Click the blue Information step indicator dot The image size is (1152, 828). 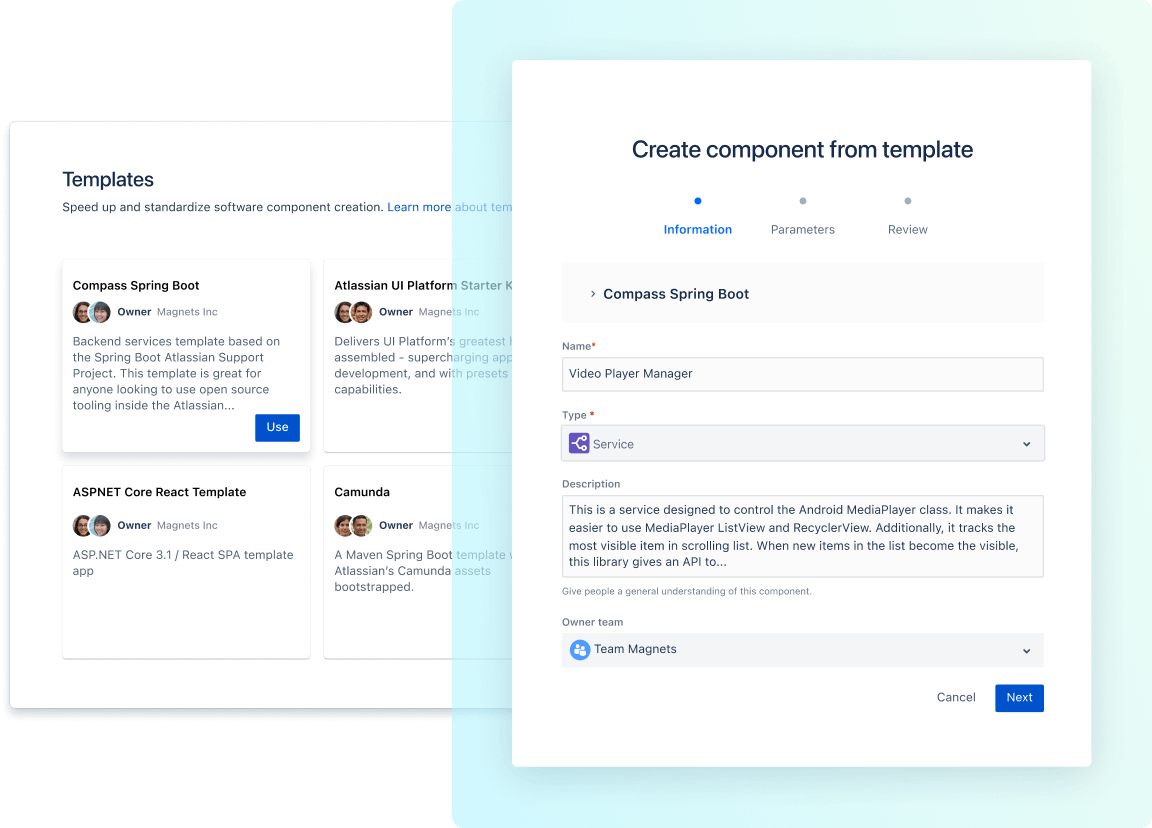[697, 200]
